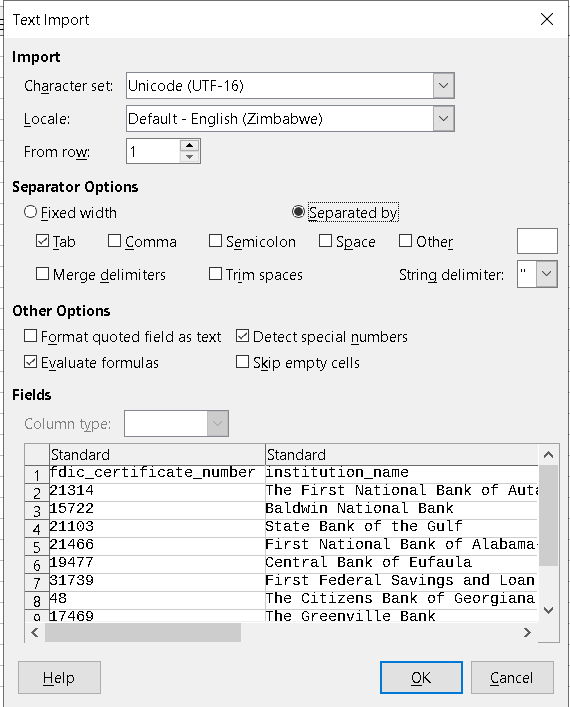Image resolution: width=570 pixels, height=707 pixels.
Task: Click The Citizens Bank of Georgiana cell
Action: tap(401, 599)
